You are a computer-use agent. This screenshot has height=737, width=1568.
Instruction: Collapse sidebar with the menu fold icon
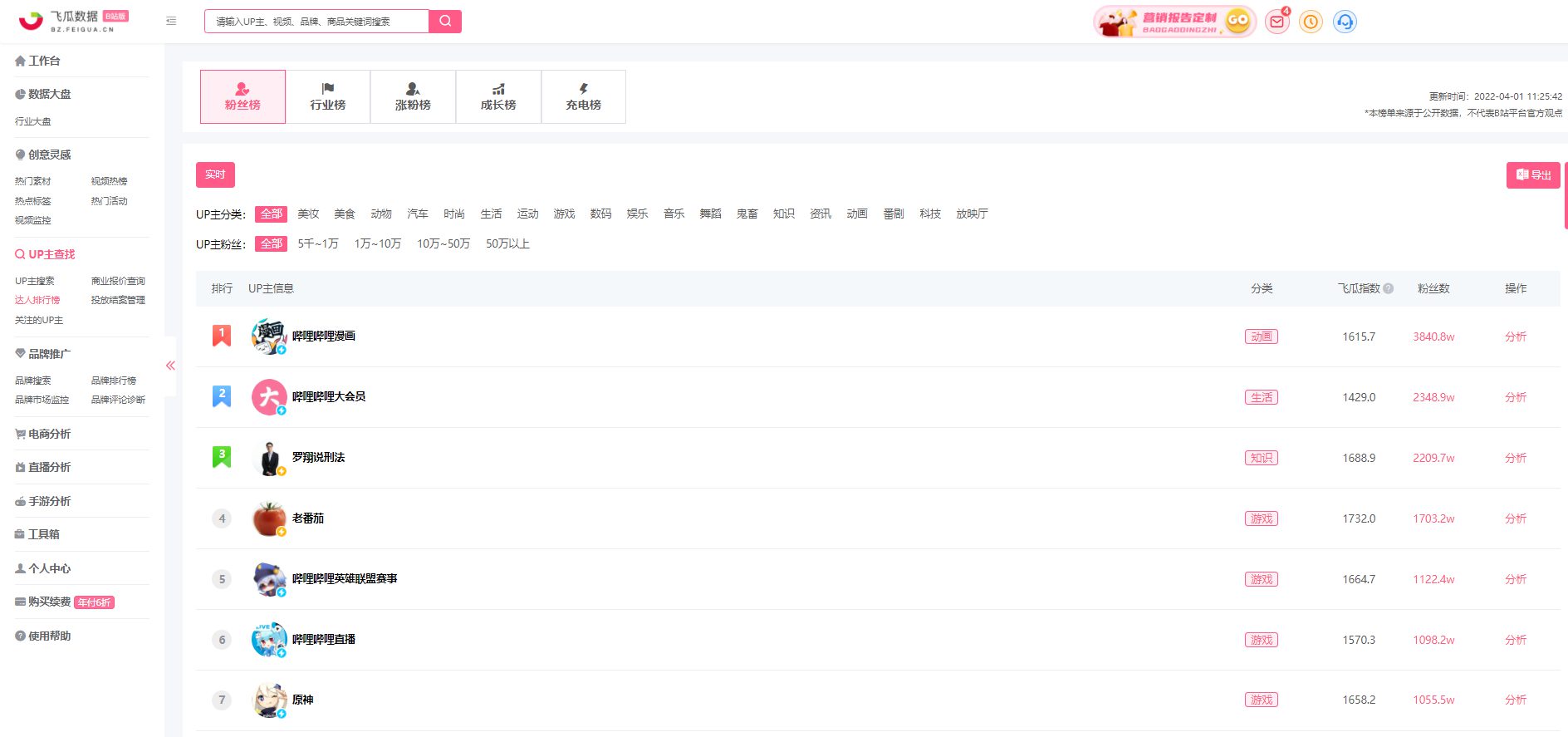pyautogui.click(x=171, y=21)
